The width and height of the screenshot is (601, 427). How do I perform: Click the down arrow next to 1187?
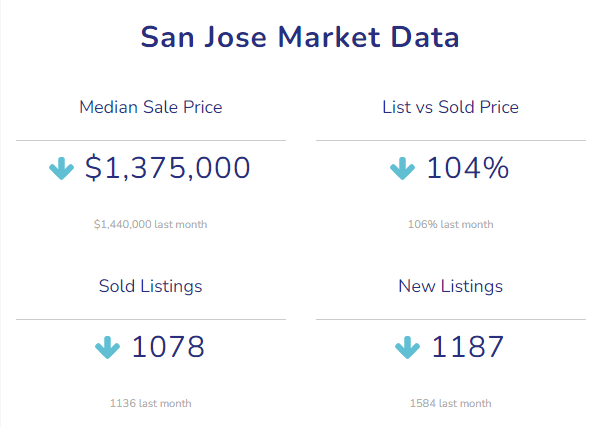(407, 348)
